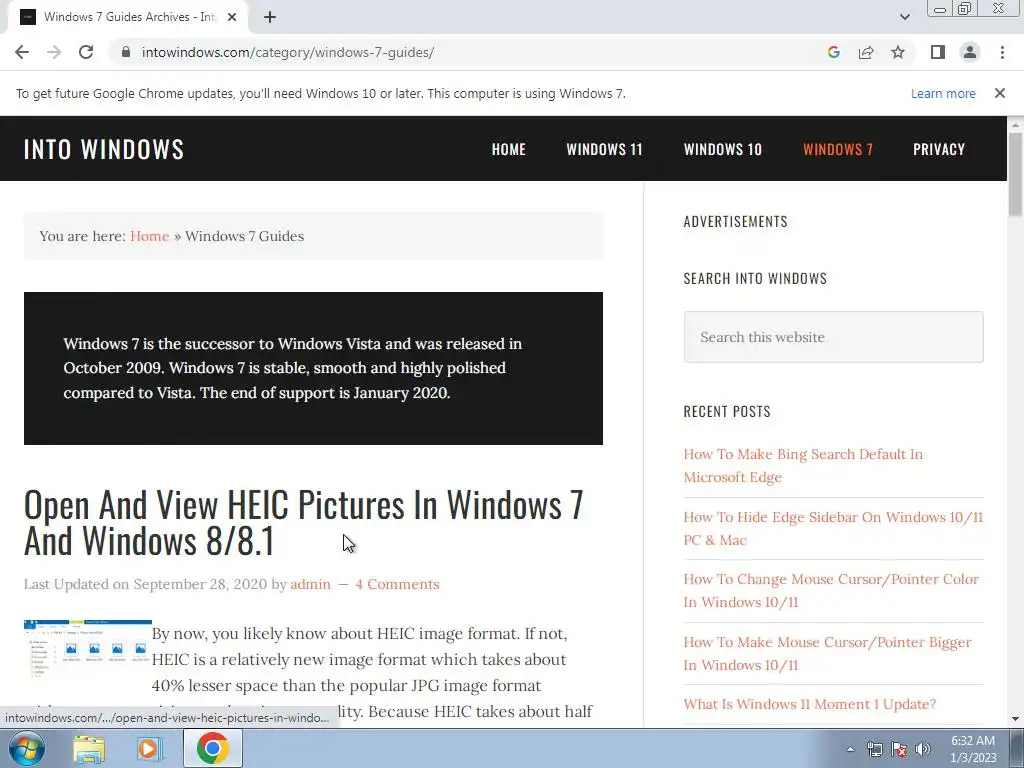Image resolution: width=1024 pixels, height=768 pixels.
Task: Open the Chrome three-dot menu
Action: 1002,52
